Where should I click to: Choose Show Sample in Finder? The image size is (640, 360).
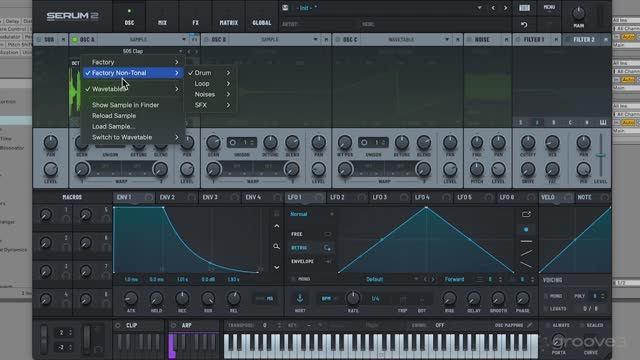[x=125, y=105]
